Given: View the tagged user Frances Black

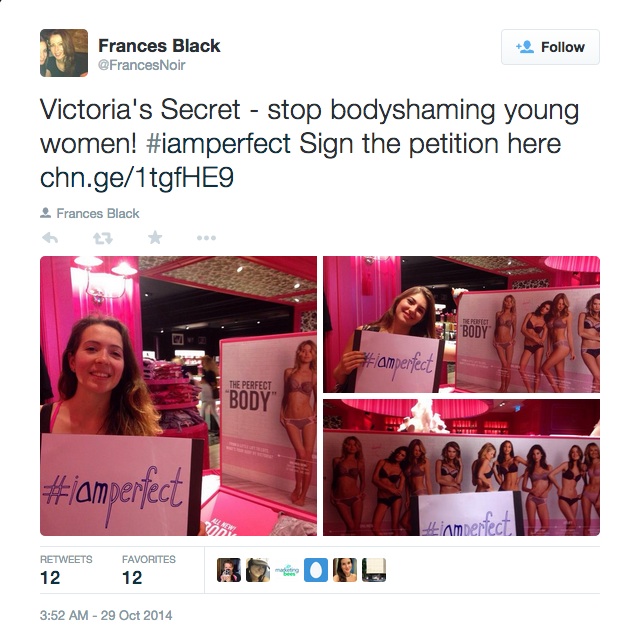Looking at the screenshot, I should pyautogui.click(x=98, y=214).
